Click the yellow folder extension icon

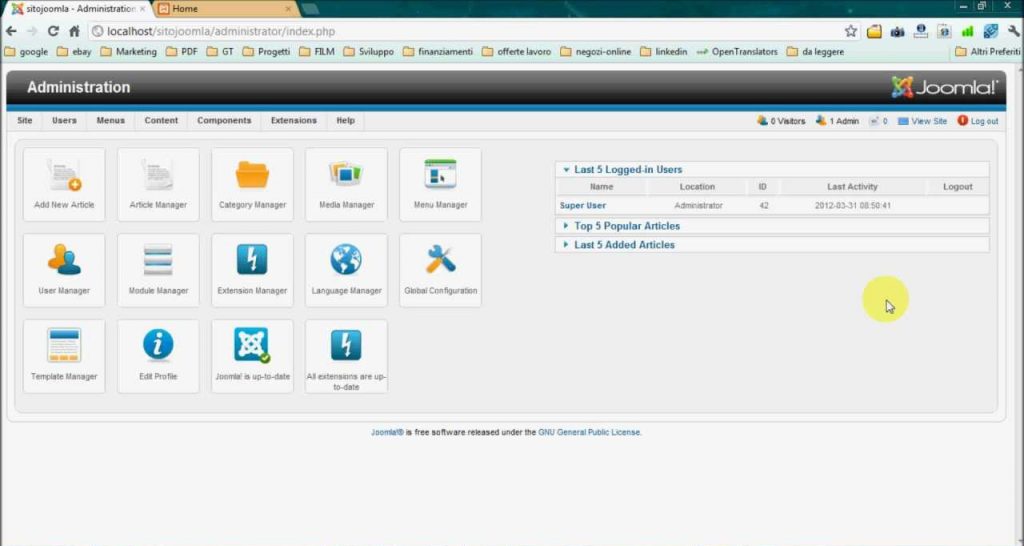[874, 31]
